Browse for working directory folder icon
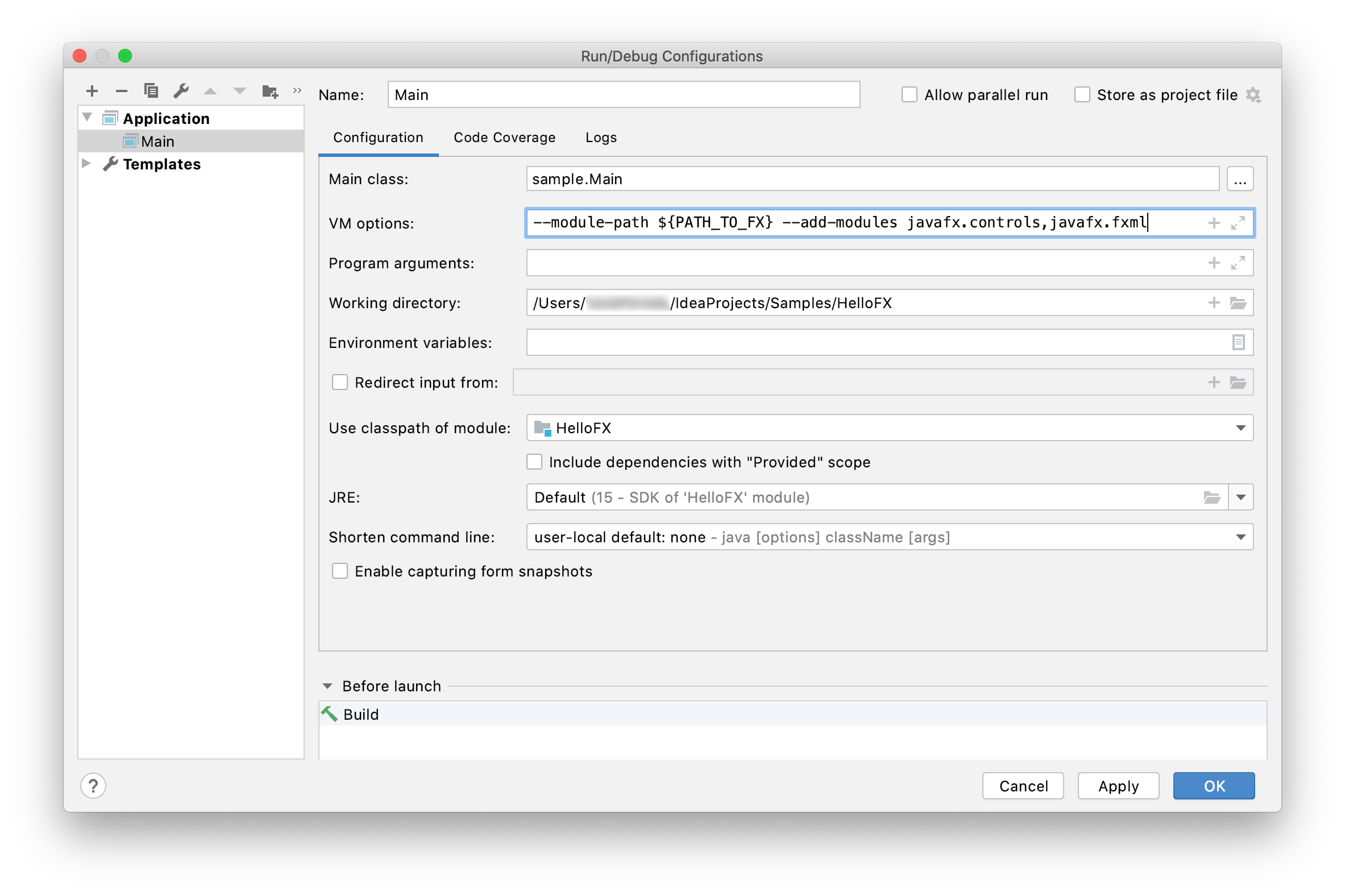Screen dimensions: 1345x896 [x=1238, y=303]
